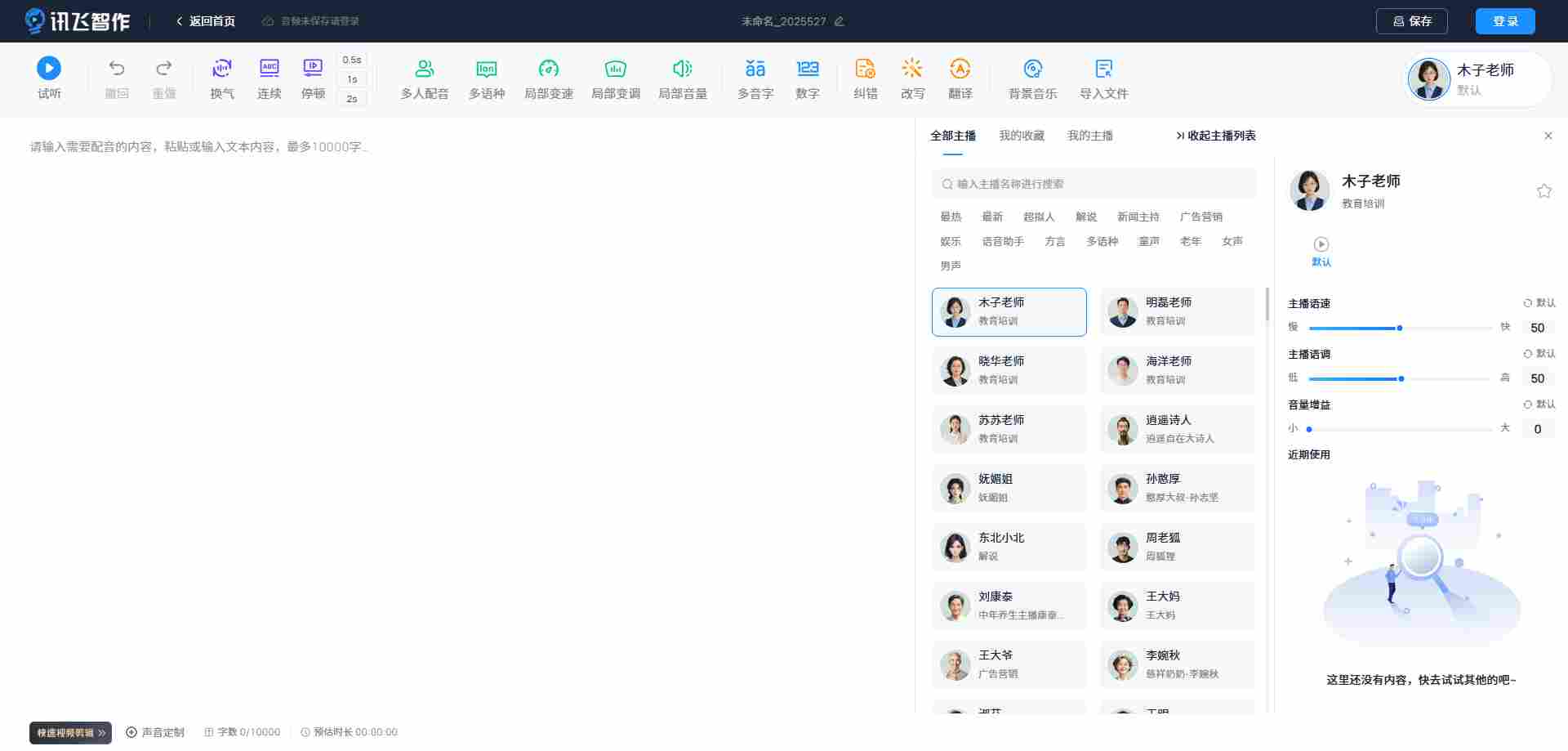Open the 我的主播 tab
1568x751 pixels.
click(x=1089, y=136)
